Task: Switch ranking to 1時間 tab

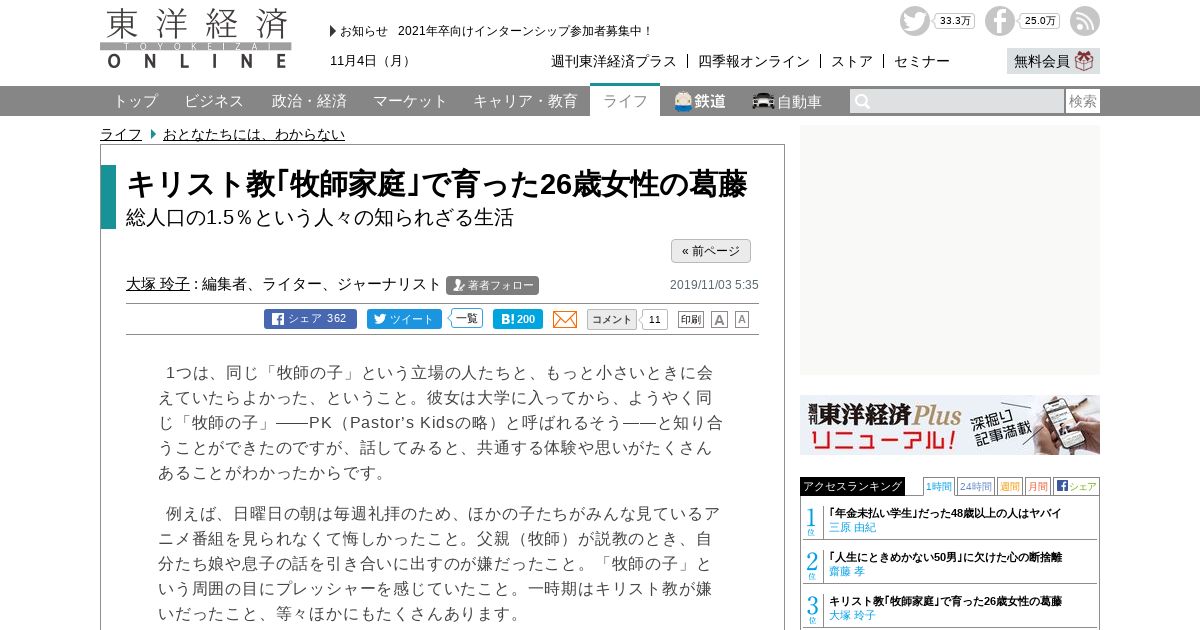Action: (x=939, y=486)
